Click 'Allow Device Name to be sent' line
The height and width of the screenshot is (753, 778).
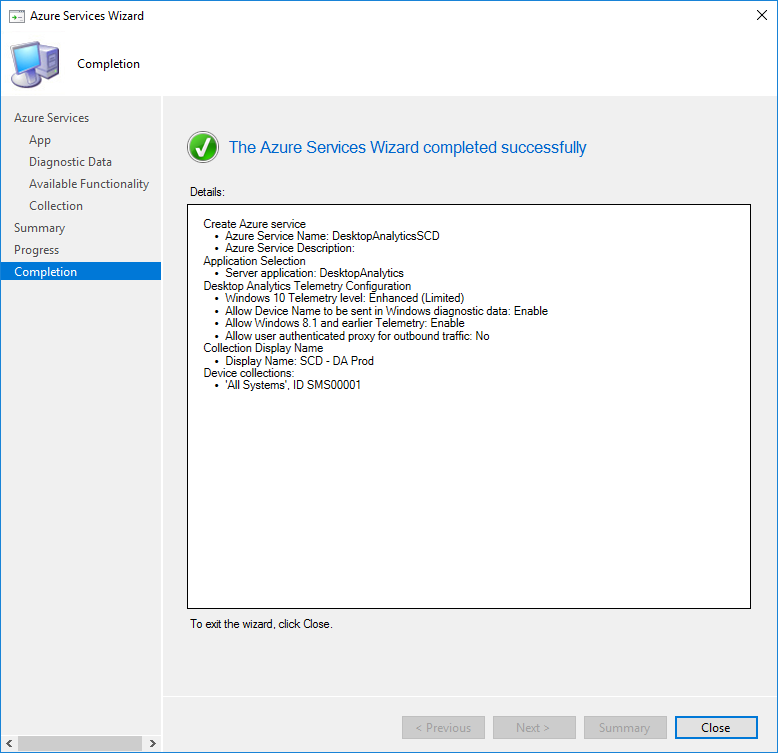coord(386,311)
